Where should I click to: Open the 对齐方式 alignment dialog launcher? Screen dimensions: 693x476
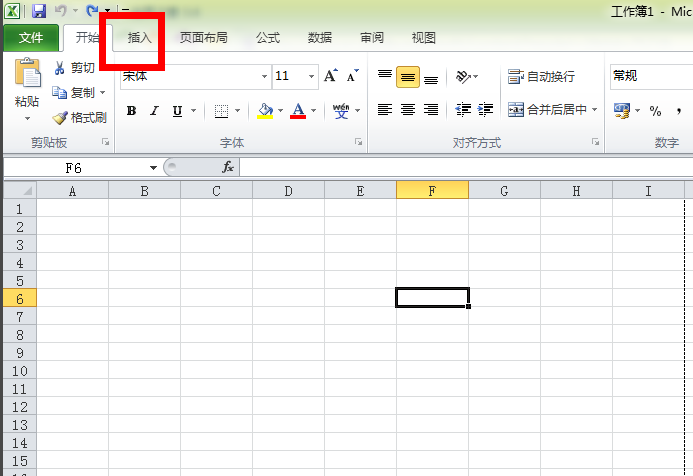coord(596,142)
